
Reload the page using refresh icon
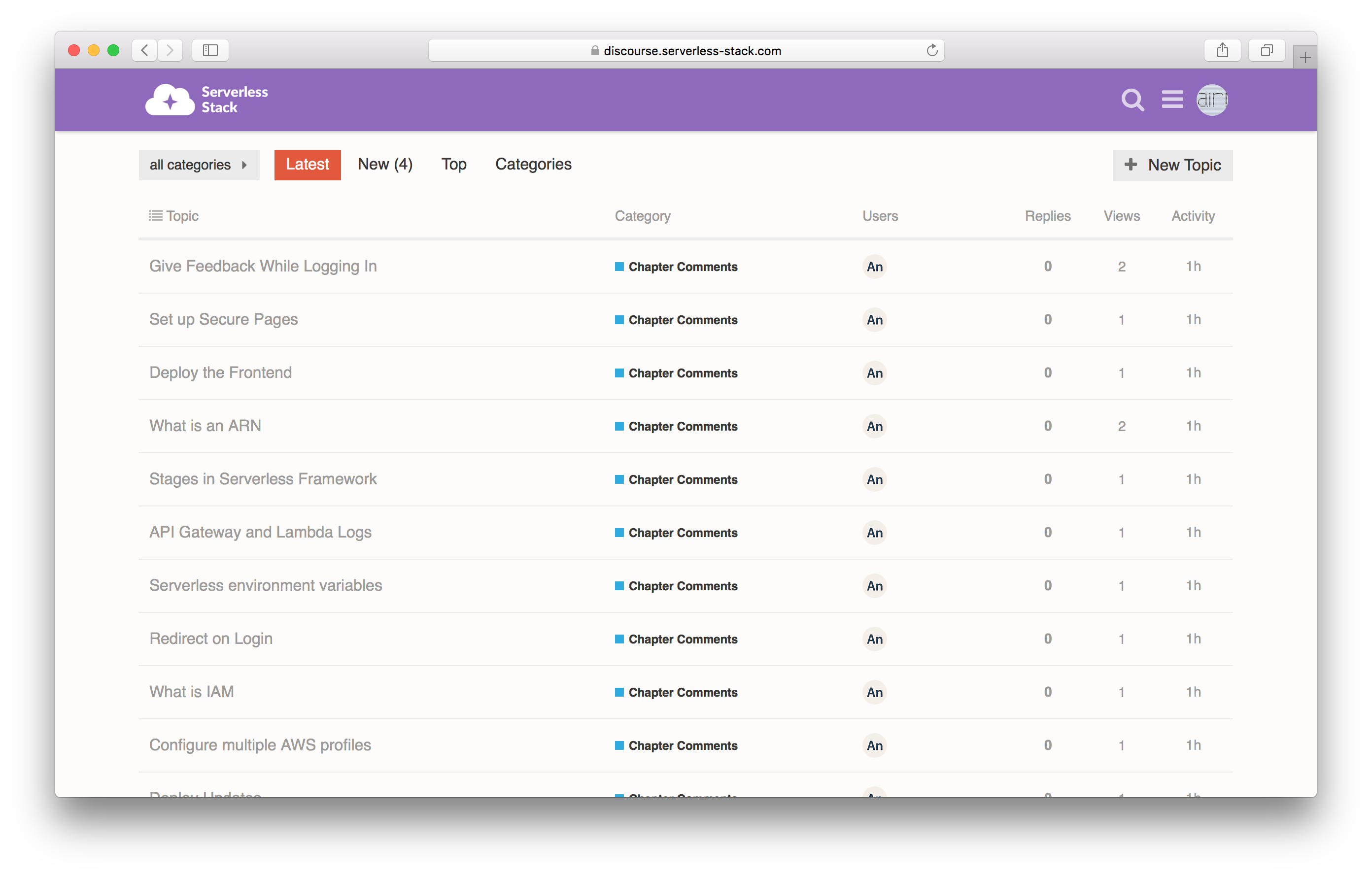tap(931, 51)
